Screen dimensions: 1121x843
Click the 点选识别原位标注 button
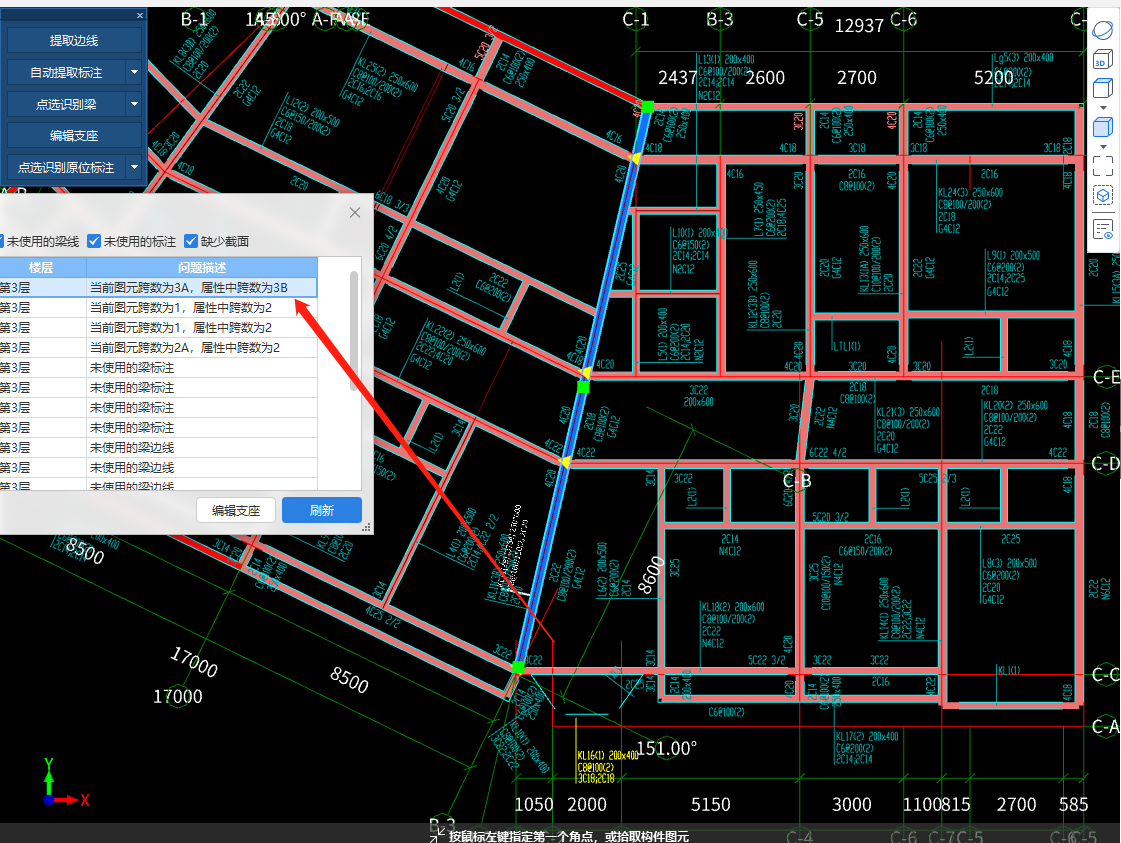(x=66, y=167)
